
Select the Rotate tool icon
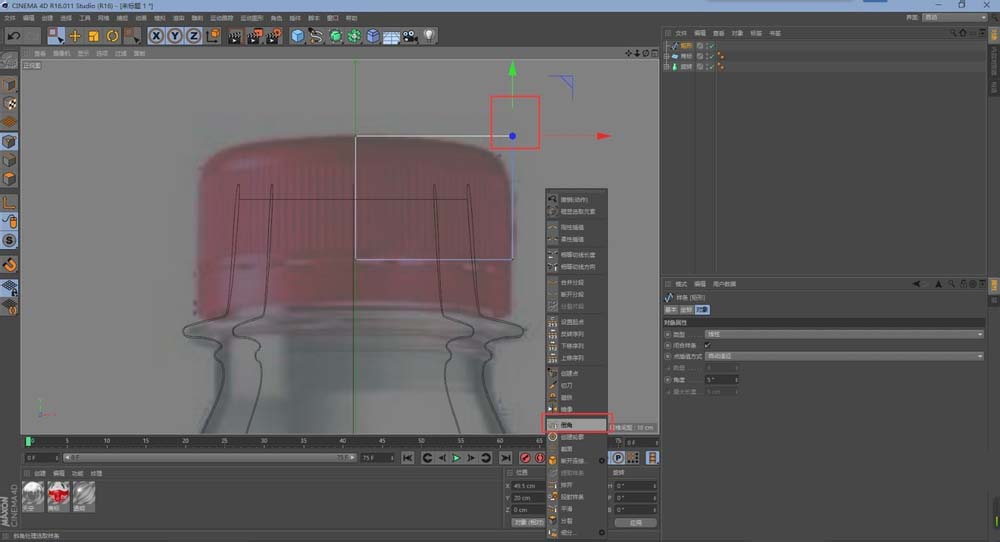(x=112, y=36)
